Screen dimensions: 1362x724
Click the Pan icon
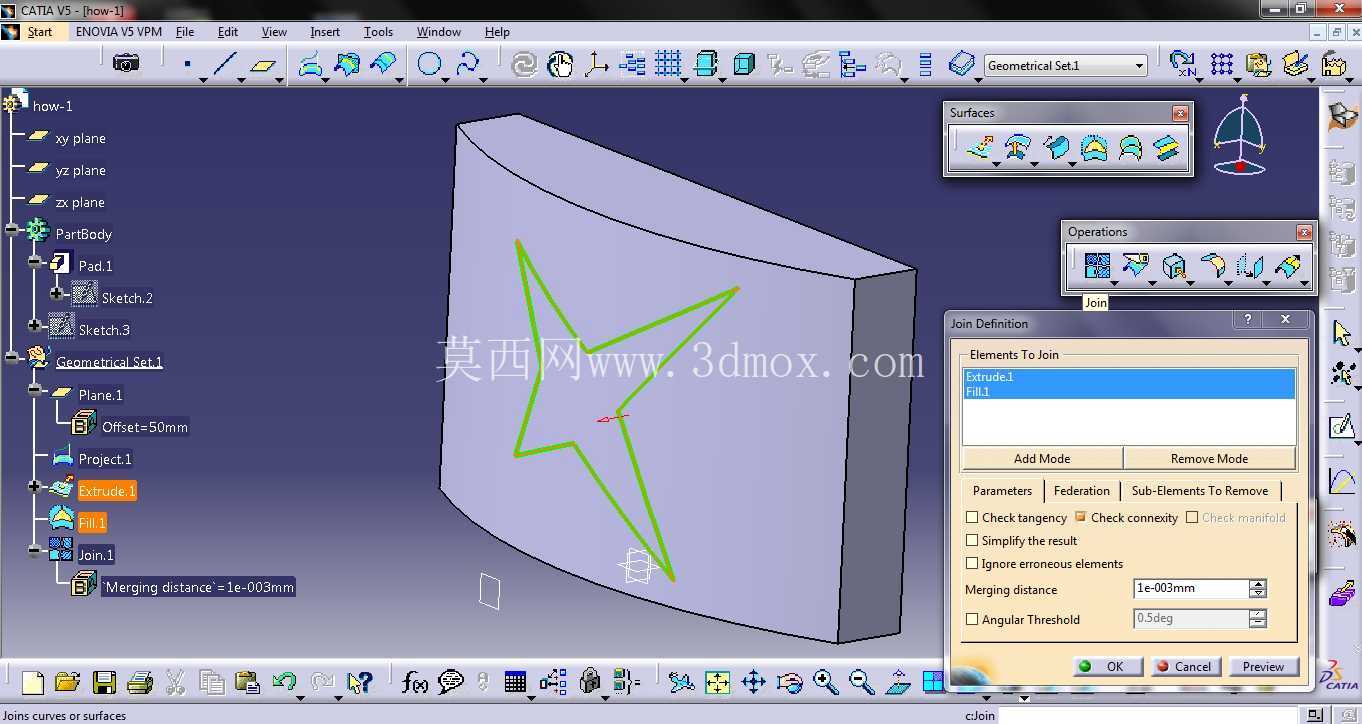coord(753,682)
